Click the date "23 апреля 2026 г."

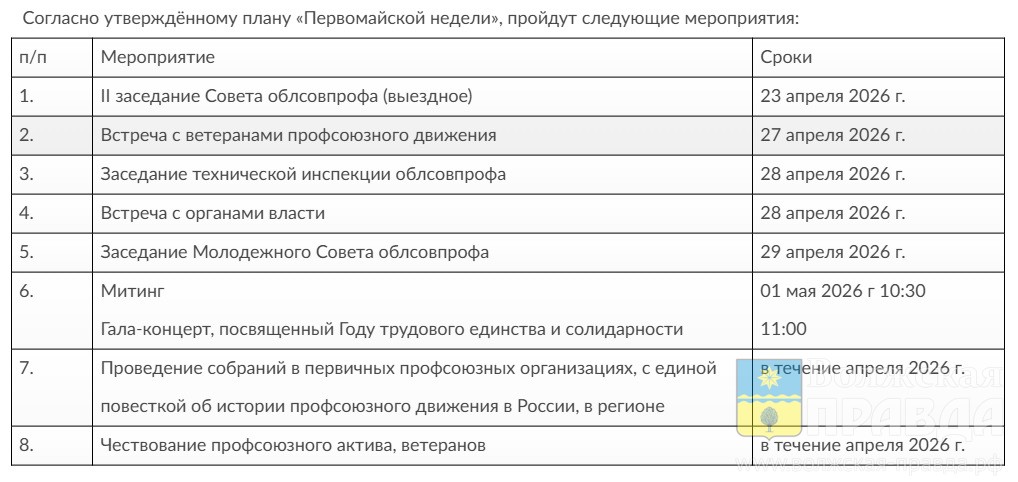tap(833, 96)
